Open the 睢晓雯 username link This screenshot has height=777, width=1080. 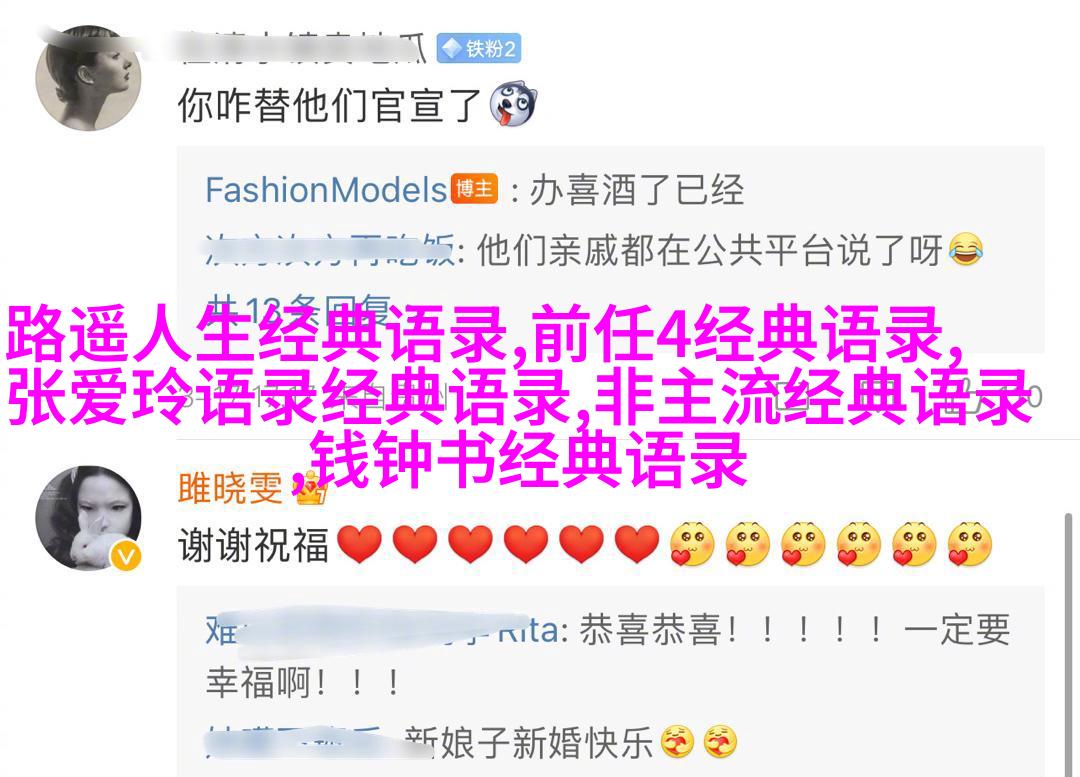(x=230, y=488)
